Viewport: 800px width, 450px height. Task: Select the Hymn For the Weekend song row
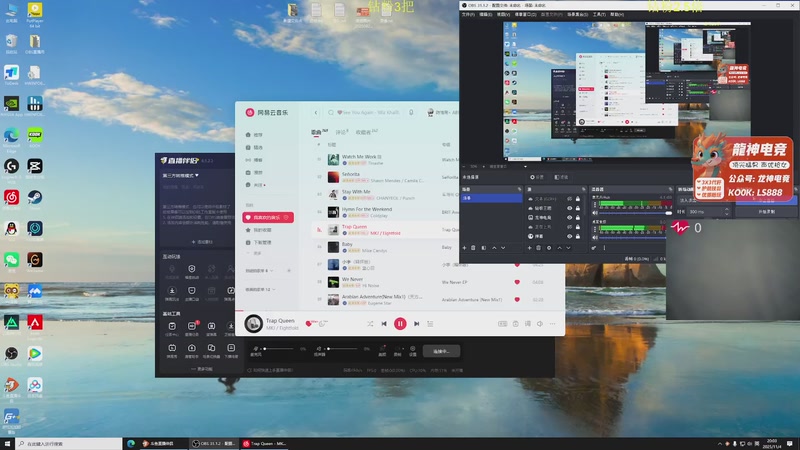pyautogui.click(x=385, y=212)
